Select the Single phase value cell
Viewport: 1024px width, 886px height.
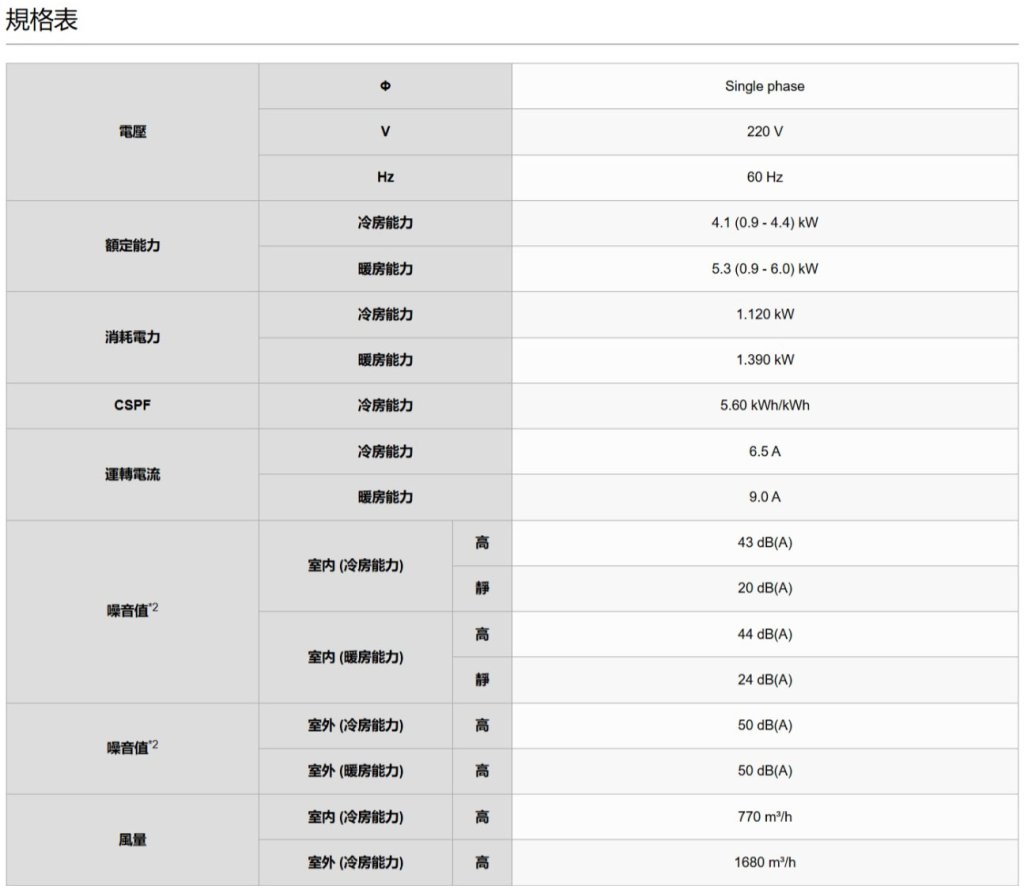tap(764, 86)
